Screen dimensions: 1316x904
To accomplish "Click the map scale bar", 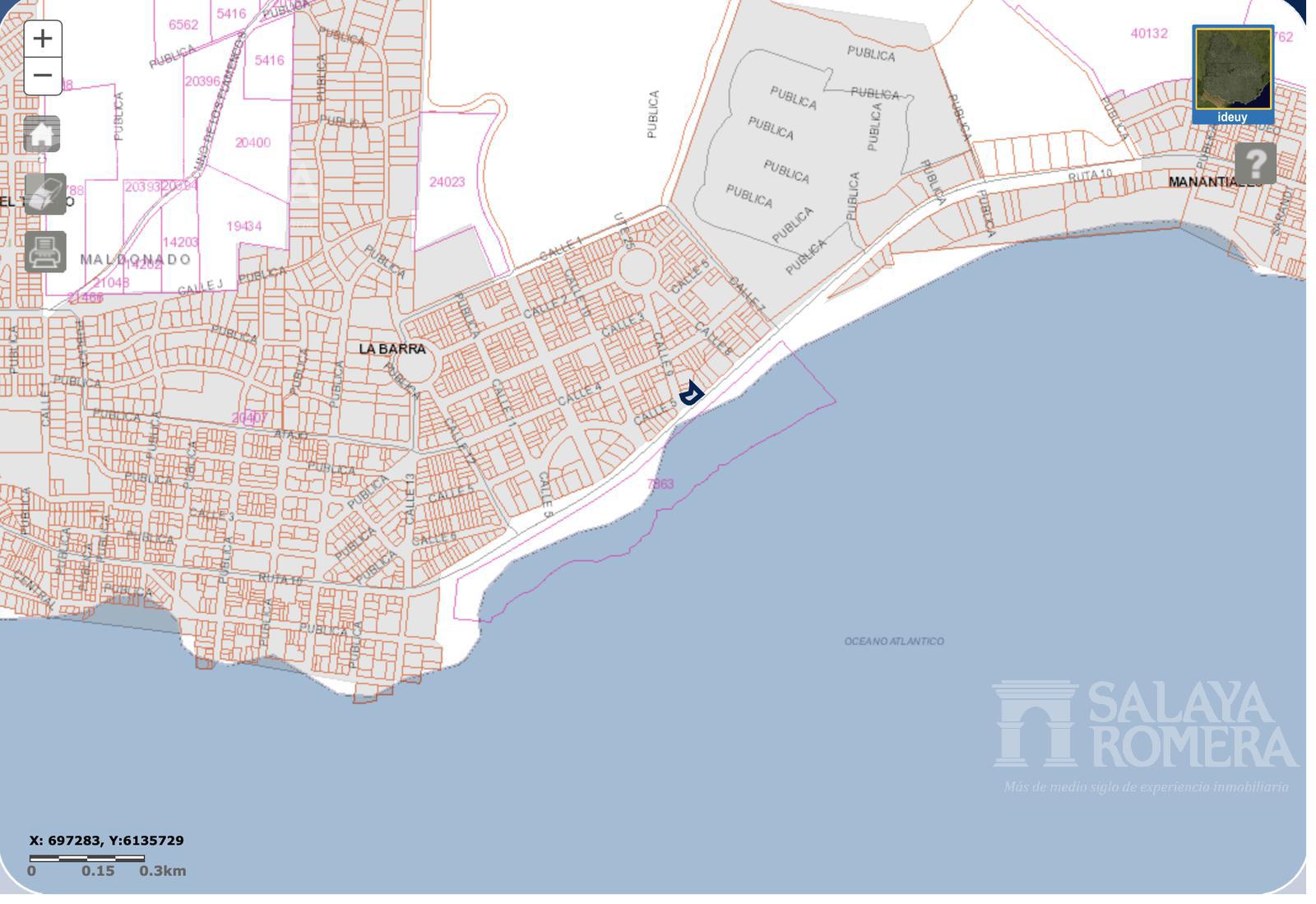I will (x=87, y=858).
